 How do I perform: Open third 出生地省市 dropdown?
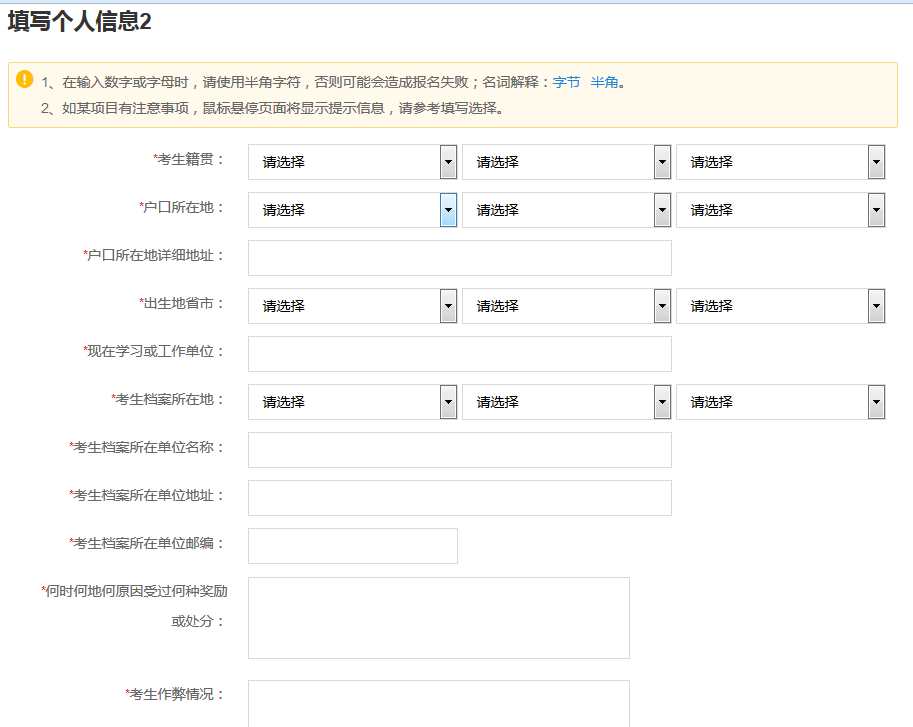click(x=780, y=306)
